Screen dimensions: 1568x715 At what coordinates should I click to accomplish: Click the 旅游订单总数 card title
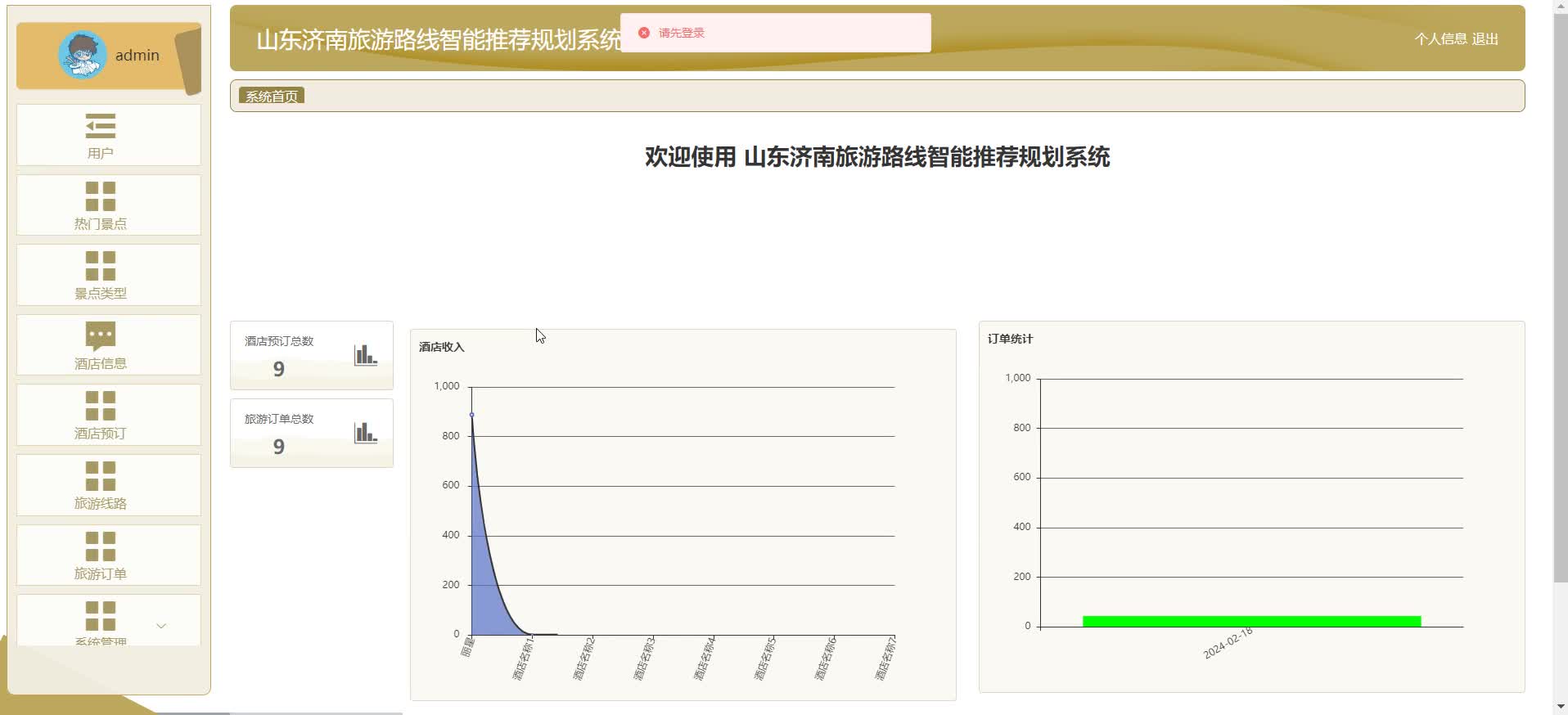coord(279,419)
